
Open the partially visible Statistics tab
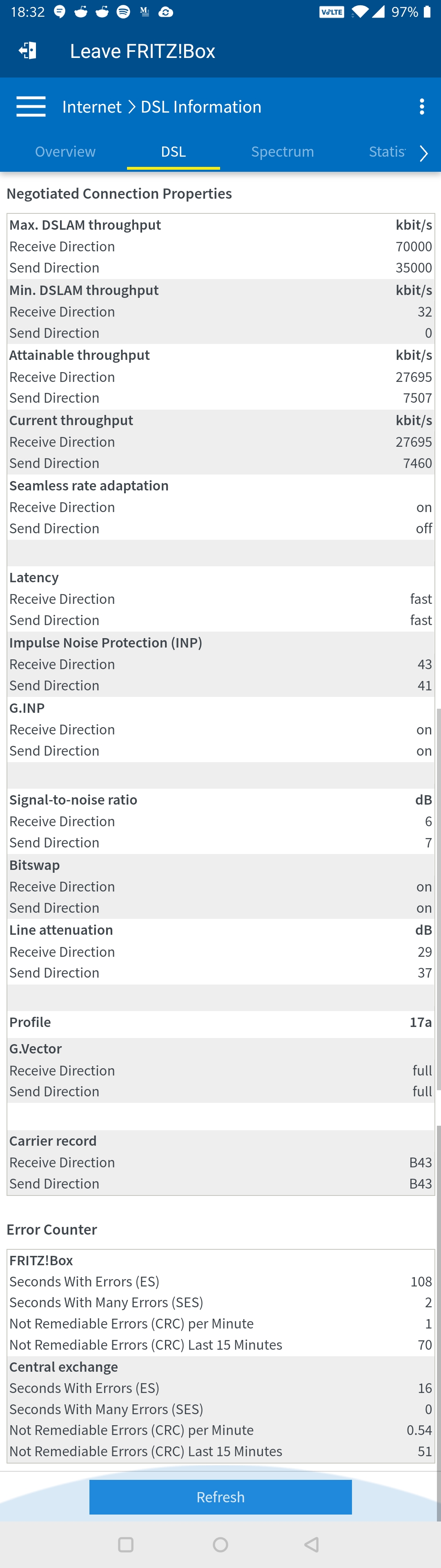[x=387, y=151]
